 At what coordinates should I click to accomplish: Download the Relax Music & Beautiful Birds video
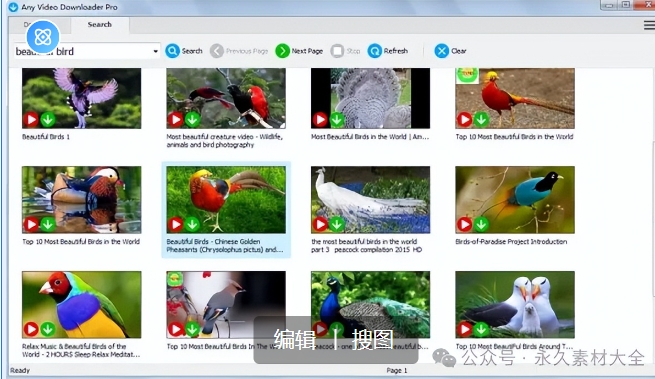coord(48,329)
